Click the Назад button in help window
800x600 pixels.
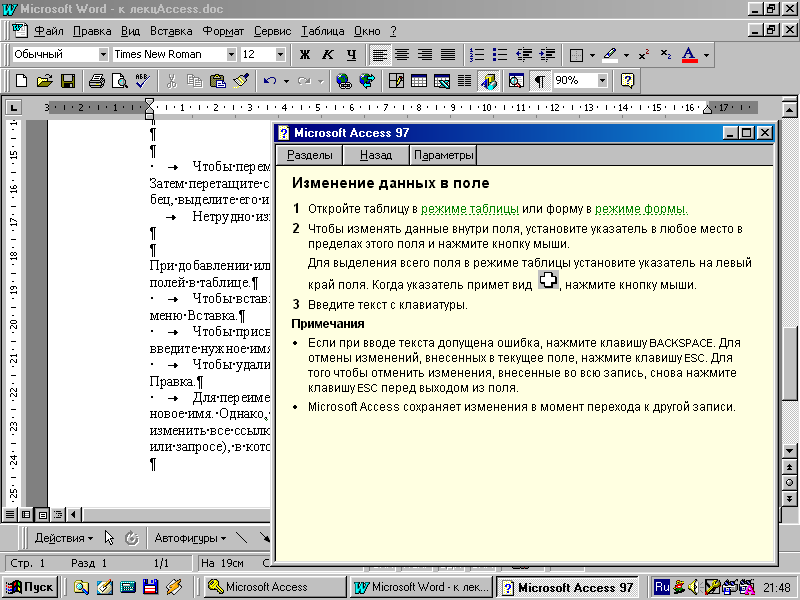[x=376, y=155]
